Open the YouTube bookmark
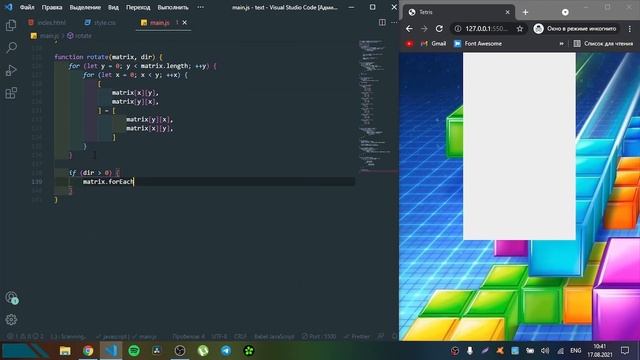640x360 pixels. [x=409, y=44]
